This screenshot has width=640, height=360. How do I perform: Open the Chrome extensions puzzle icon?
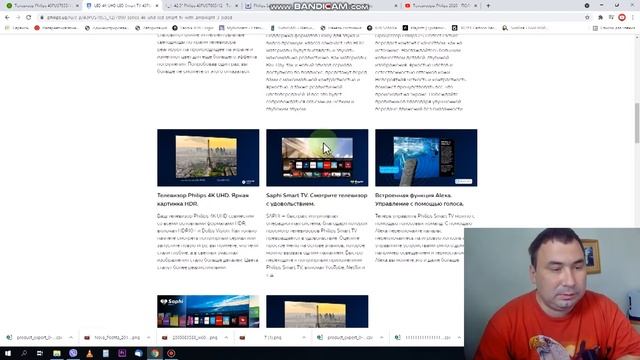600,18
